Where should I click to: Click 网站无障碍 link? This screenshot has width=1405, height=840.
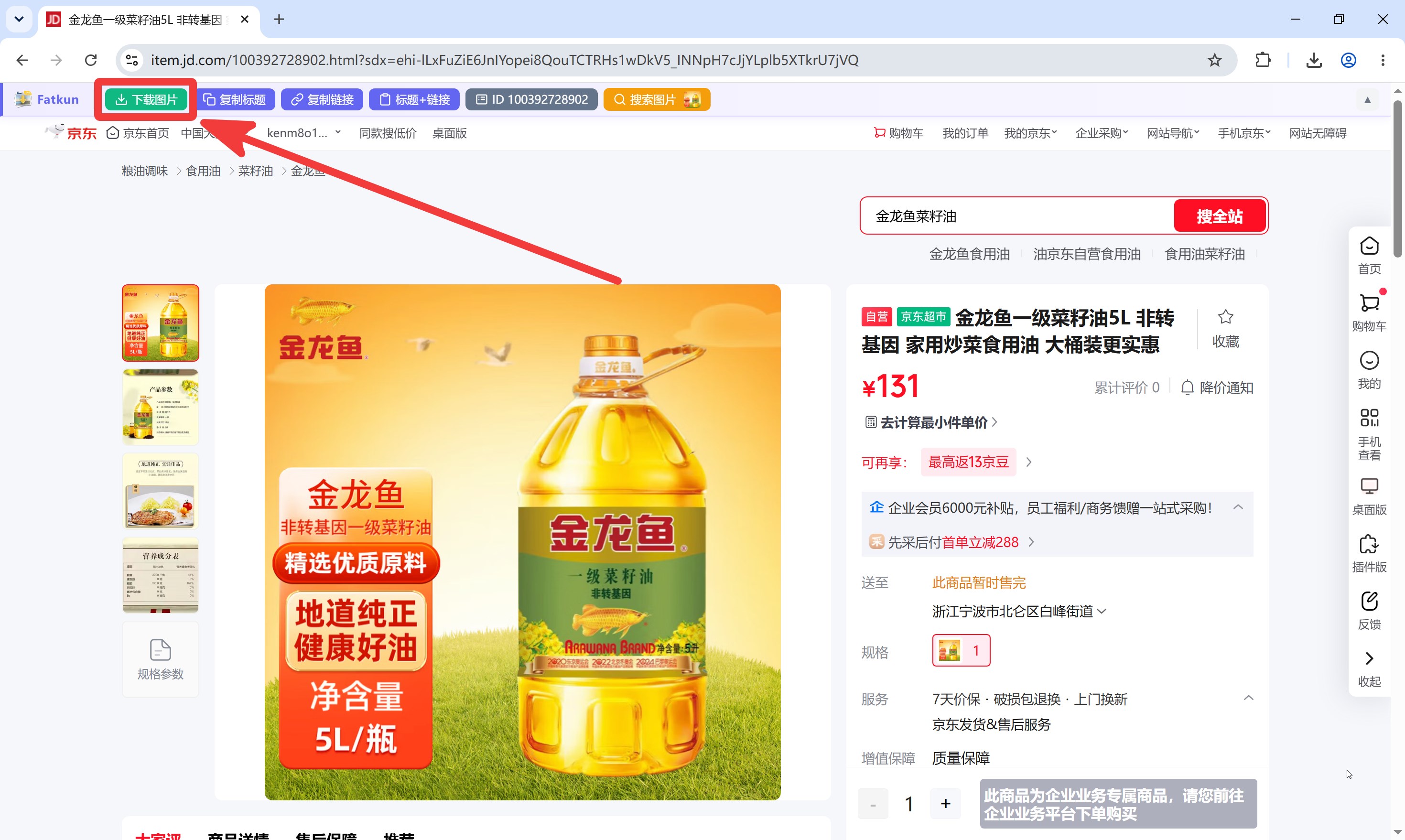coord(1318,133)
